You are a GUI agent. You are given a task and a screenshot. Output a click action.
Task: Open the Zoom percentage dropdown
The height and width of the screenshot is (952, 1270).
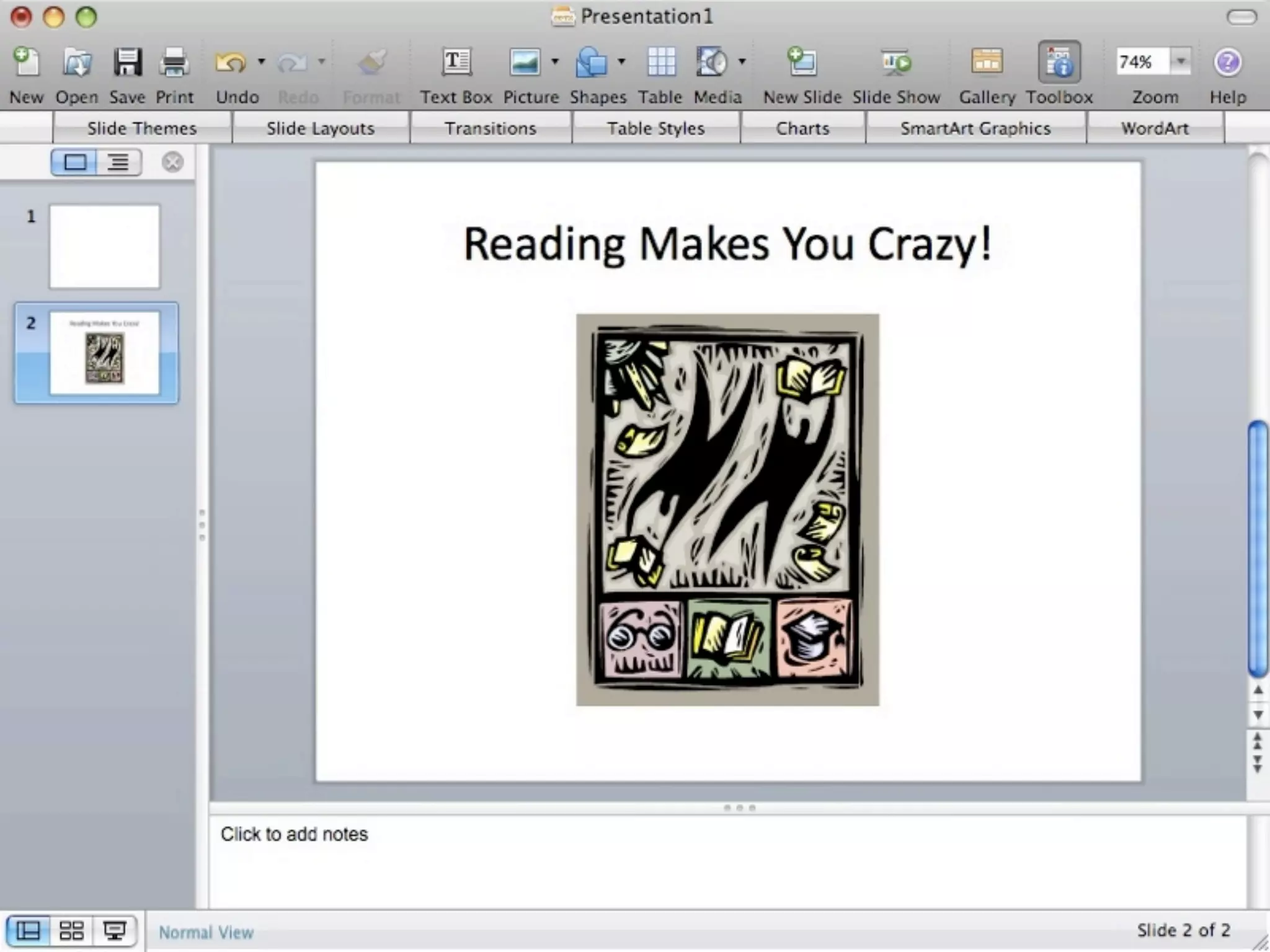click(1181, 61)
